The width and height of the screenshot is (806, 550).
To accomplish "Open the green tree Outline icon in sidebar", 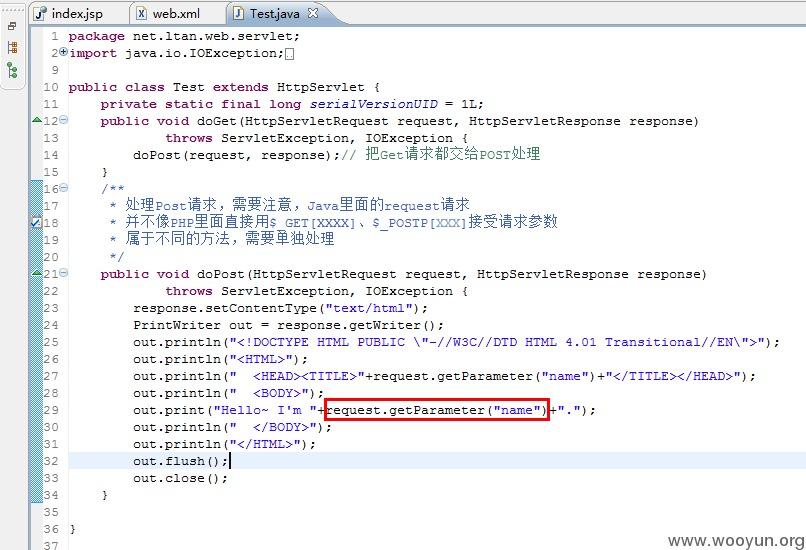I will click(12, 70).
